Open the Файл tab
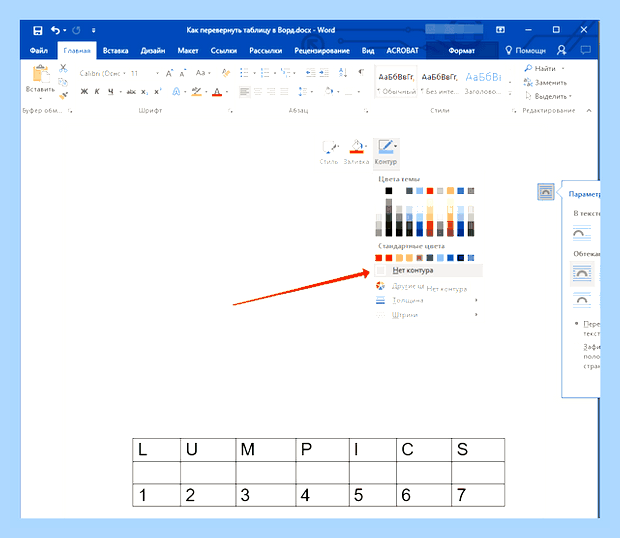 [x=39, y=51]
